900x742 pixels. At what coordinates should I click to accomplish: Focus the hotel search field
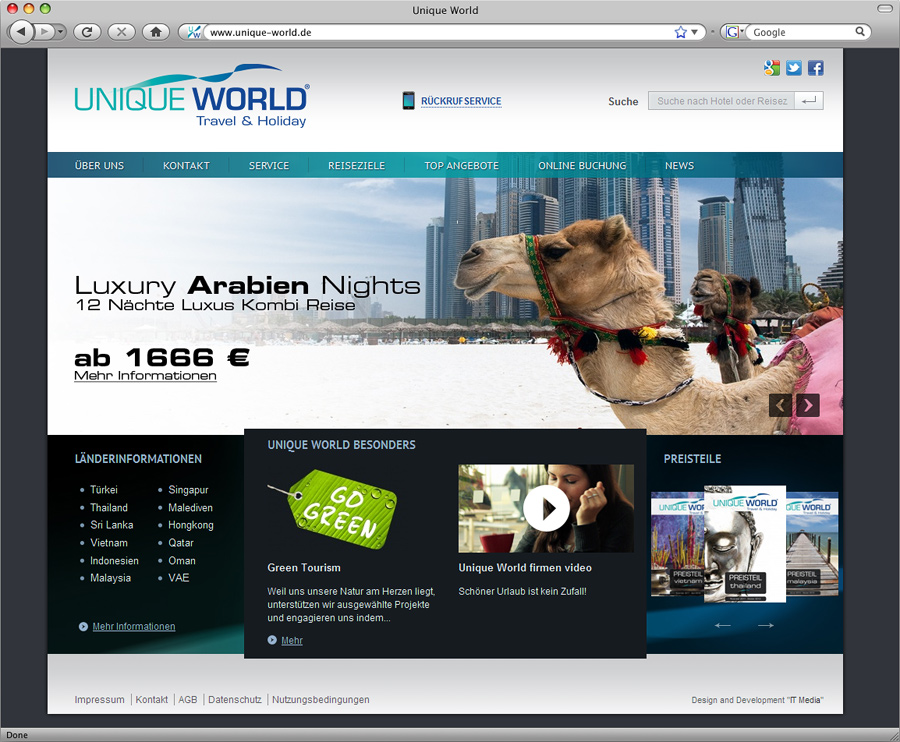pyautogui.click(x=721, y=101)
